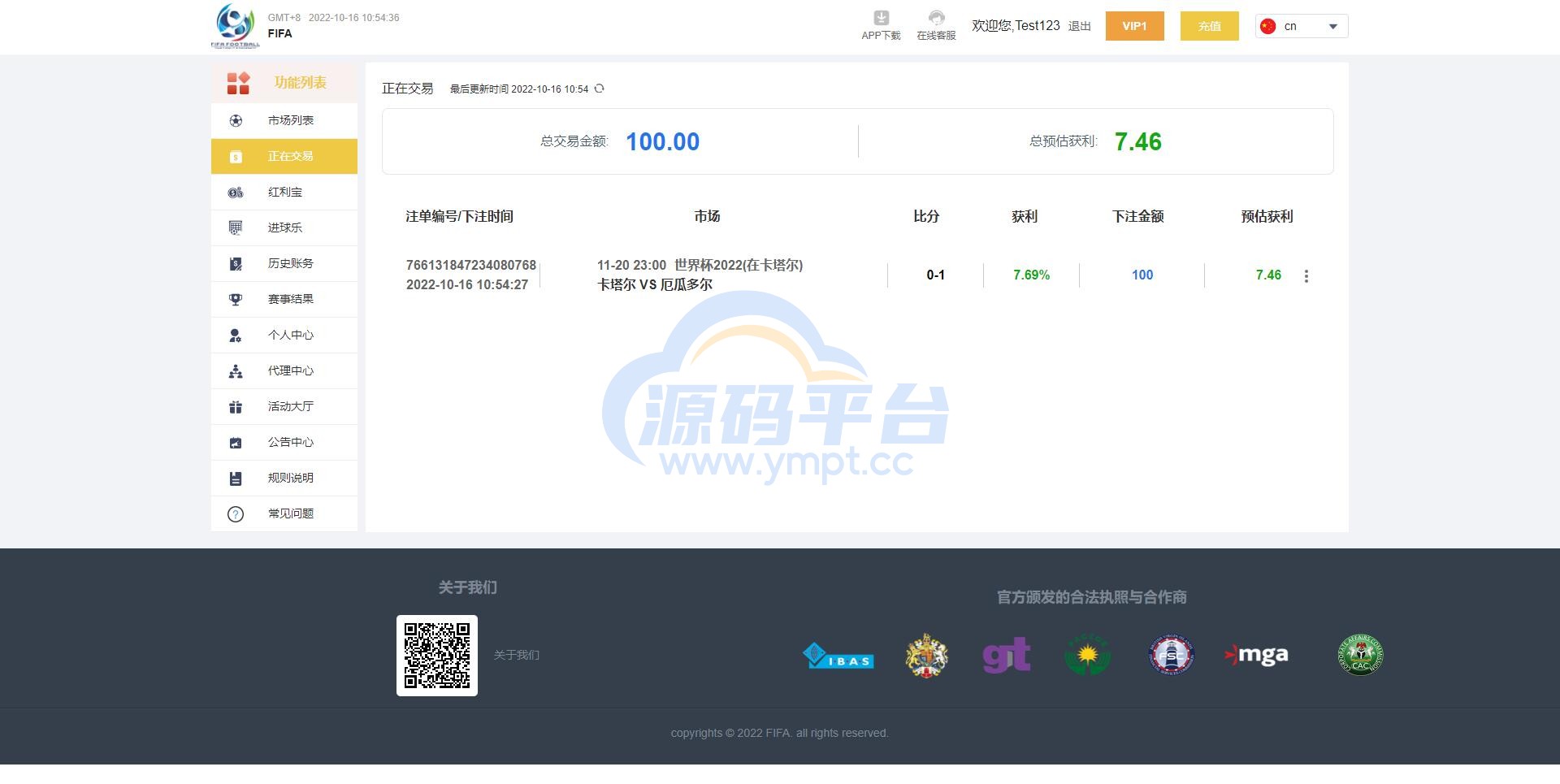Click the royal crest license logo

click(x=926, y=656)
